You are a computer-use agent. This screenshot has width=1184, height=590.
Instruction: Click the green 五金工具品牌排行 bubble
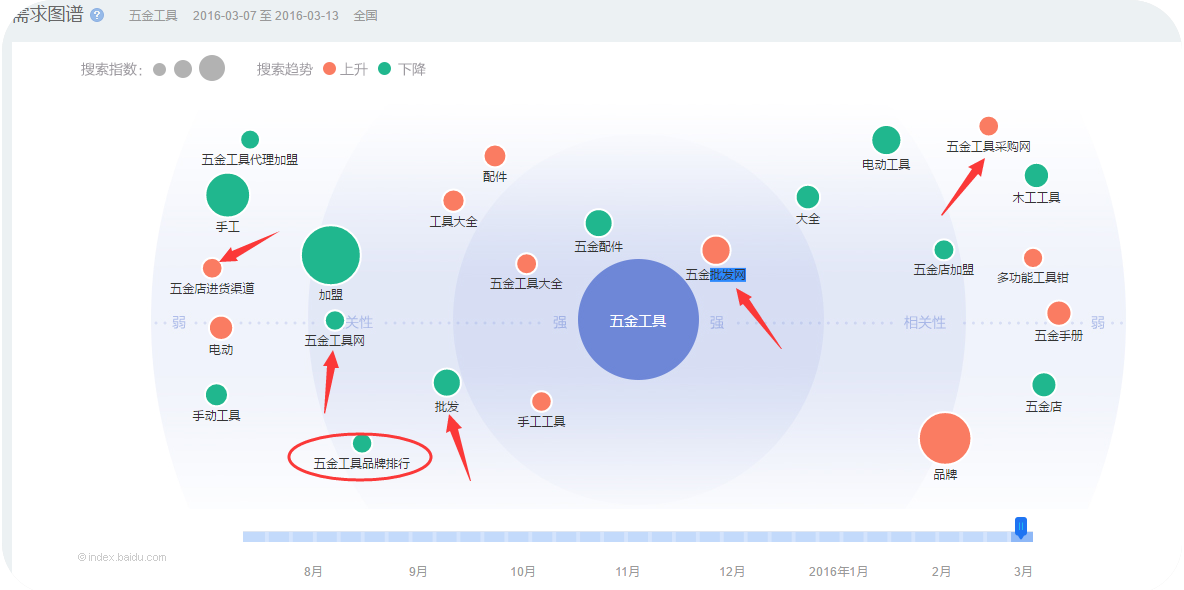[362, 443]
